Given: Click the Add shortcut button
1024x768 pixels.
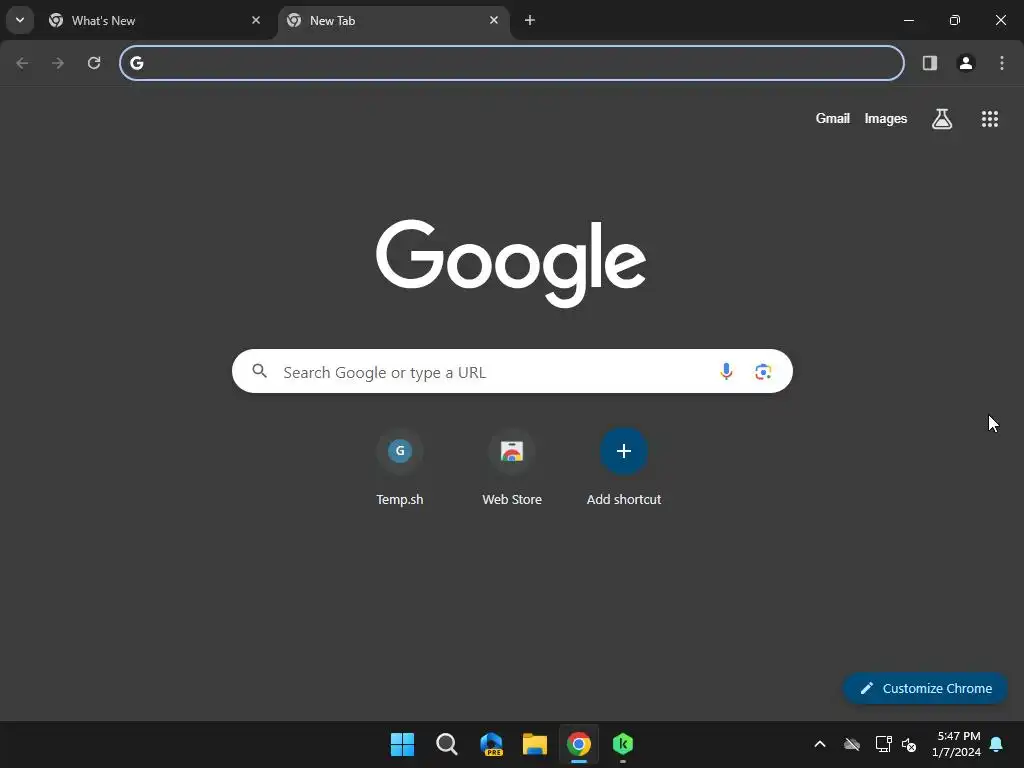Looking at the screenshot, I should [x=624, y=466].
